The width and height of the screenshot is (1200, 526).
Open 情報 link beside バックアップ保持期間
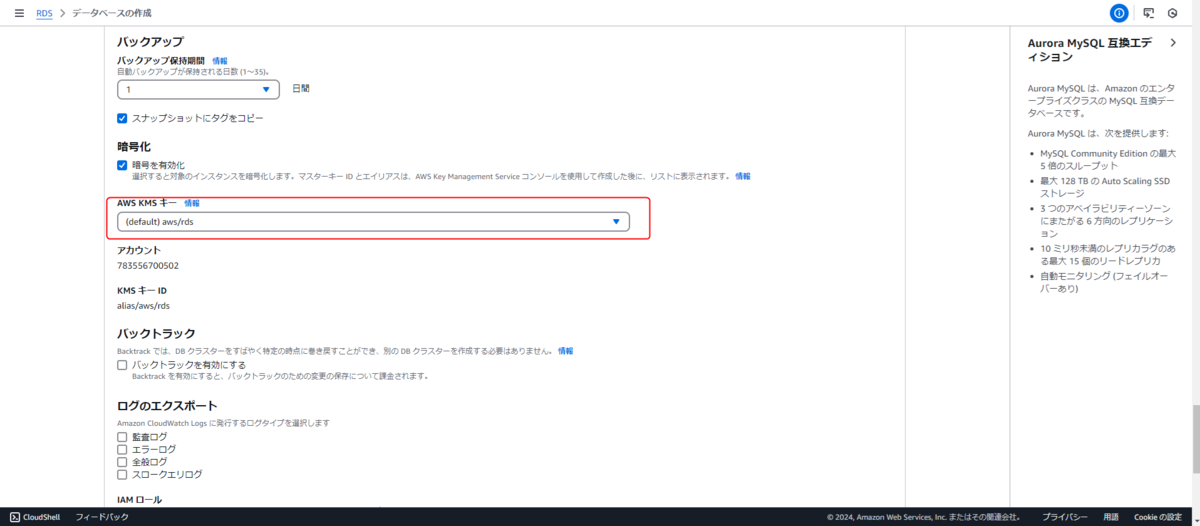(x=220, y=61)
